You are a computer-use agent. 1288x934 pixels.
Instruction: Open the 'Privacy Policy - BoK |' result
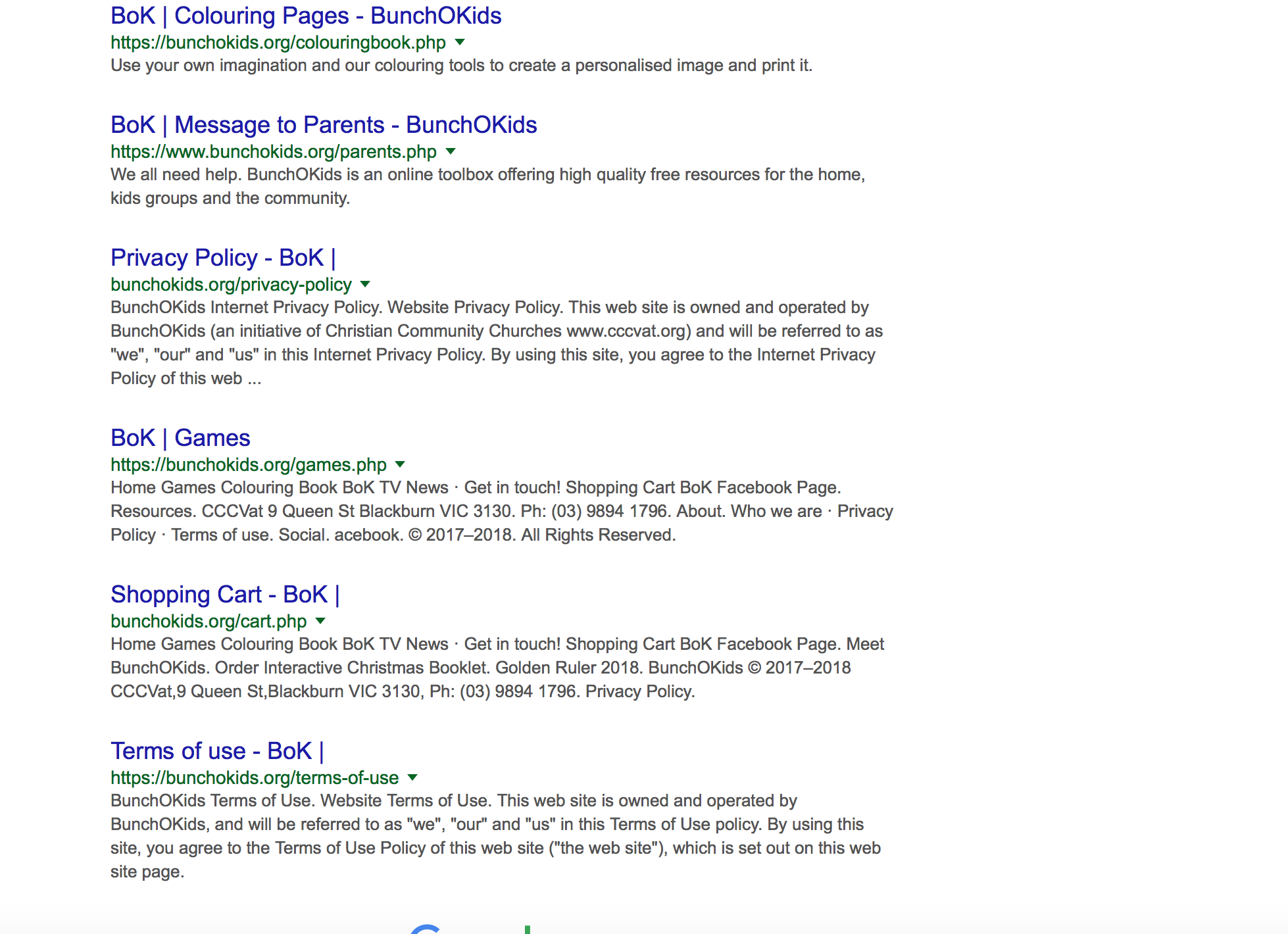tap(223, 258)
